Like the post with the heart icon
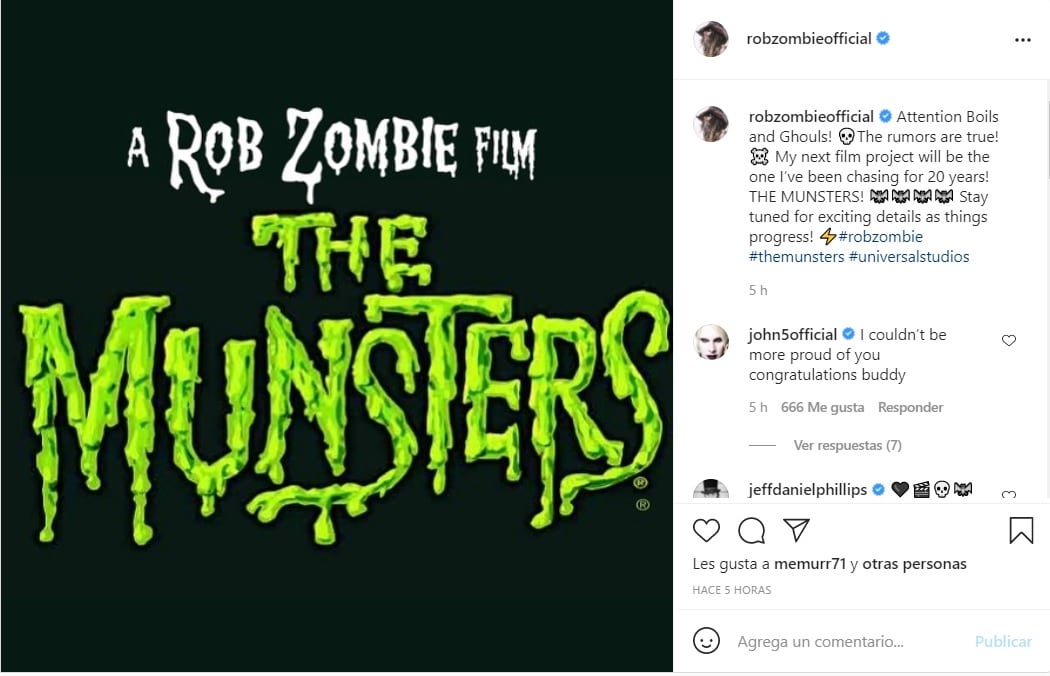Screen dimensions: 1050x676 coord(706,530)
